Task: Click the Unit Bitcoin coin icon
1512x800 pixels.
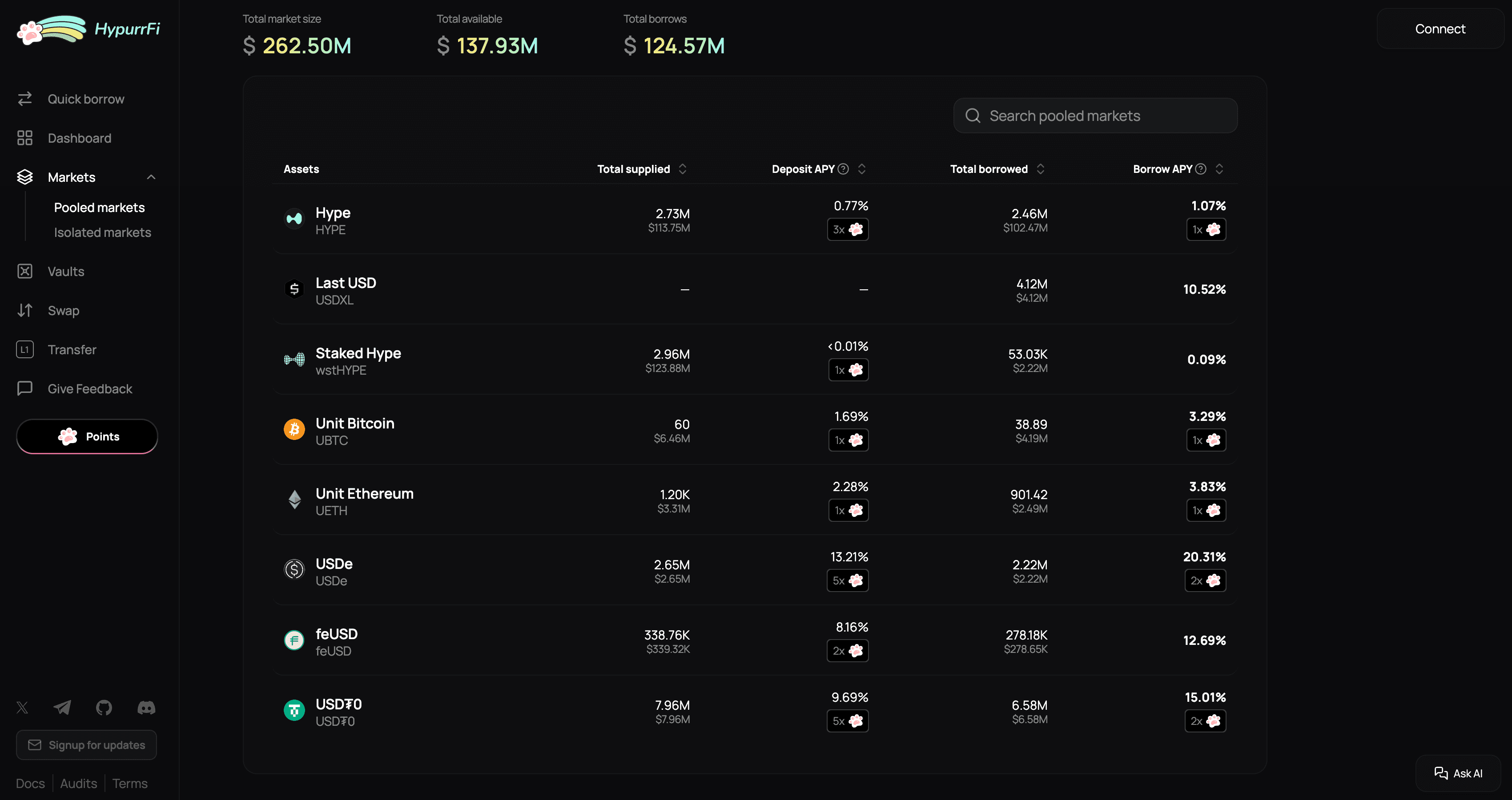Action: 294,429
